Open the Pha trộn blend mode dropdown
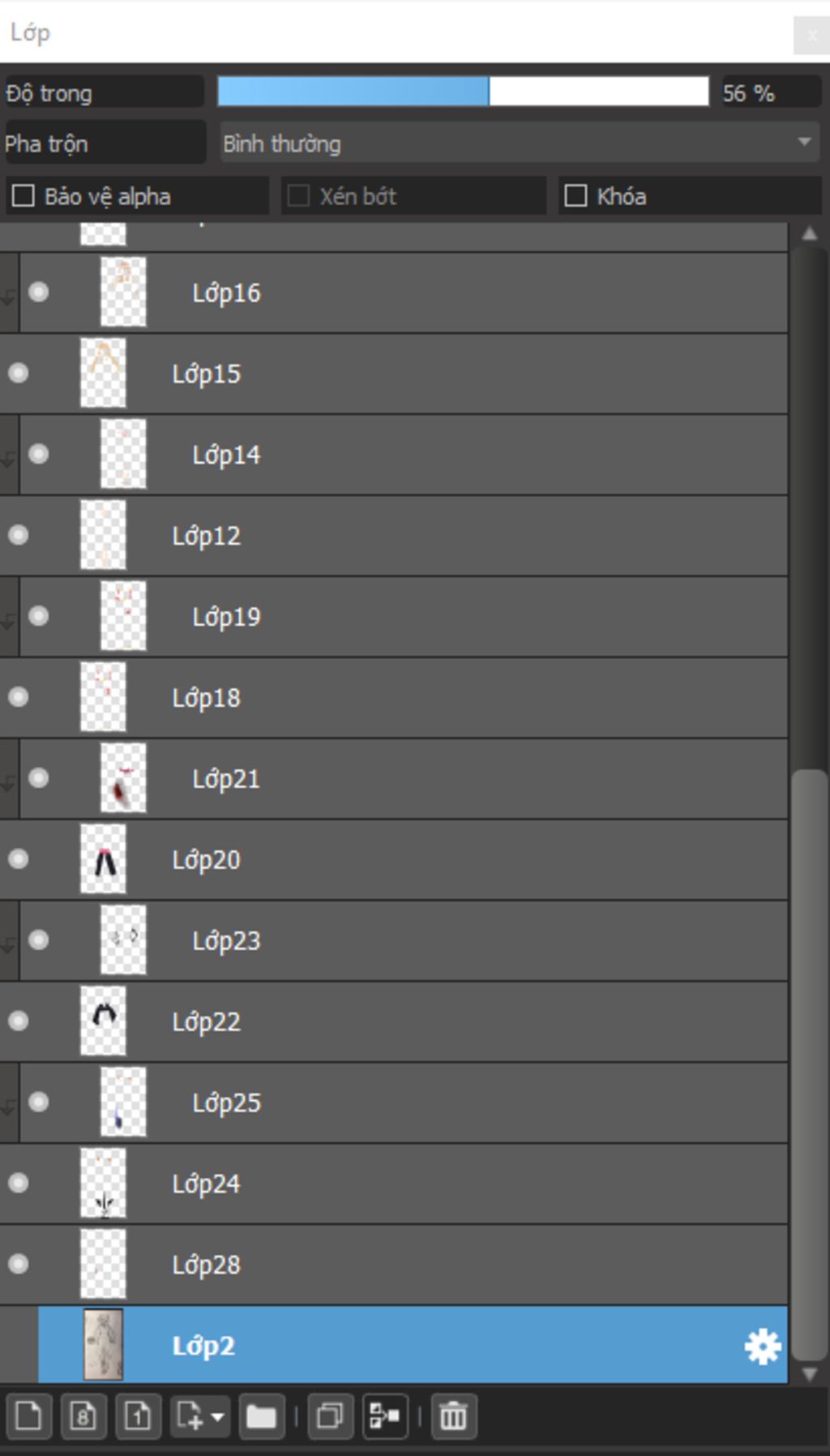The width and height of the screenshot is (830, 1456). pyautogui.click(x=519, y=143)
